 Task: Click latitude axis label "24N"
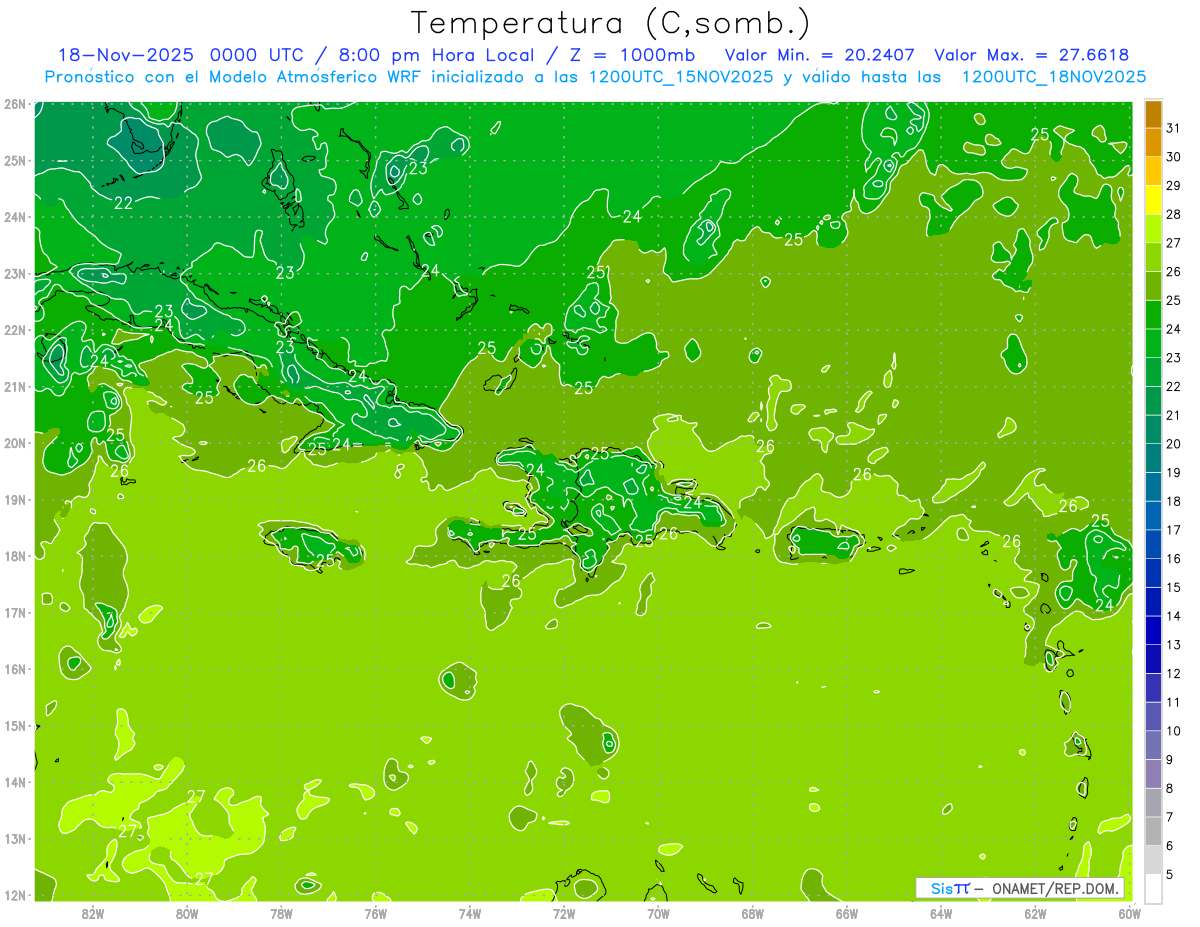tap(14, 217)
